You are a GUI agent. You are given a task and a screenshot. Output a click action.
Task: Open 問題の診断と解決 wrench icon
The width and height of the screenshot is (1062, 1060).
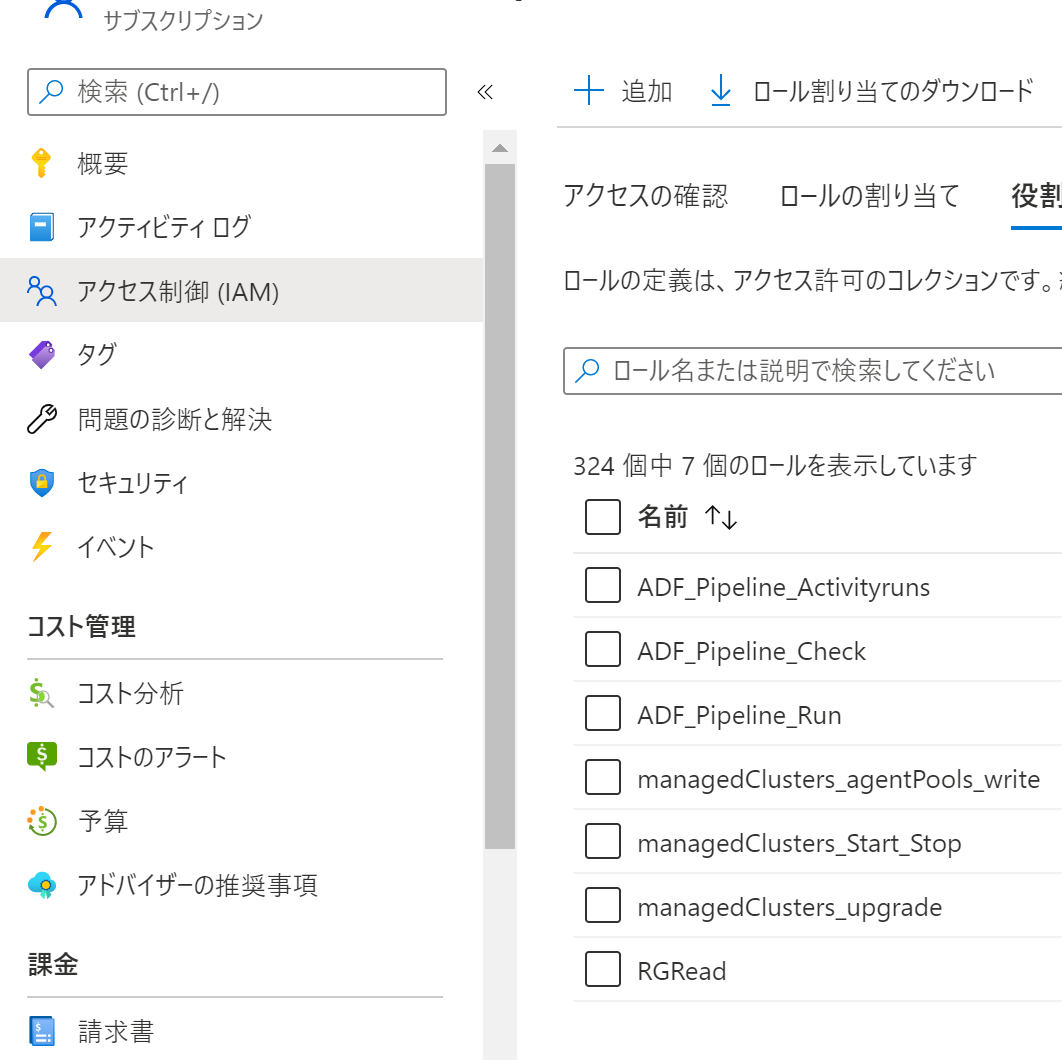tap(42, 419)
